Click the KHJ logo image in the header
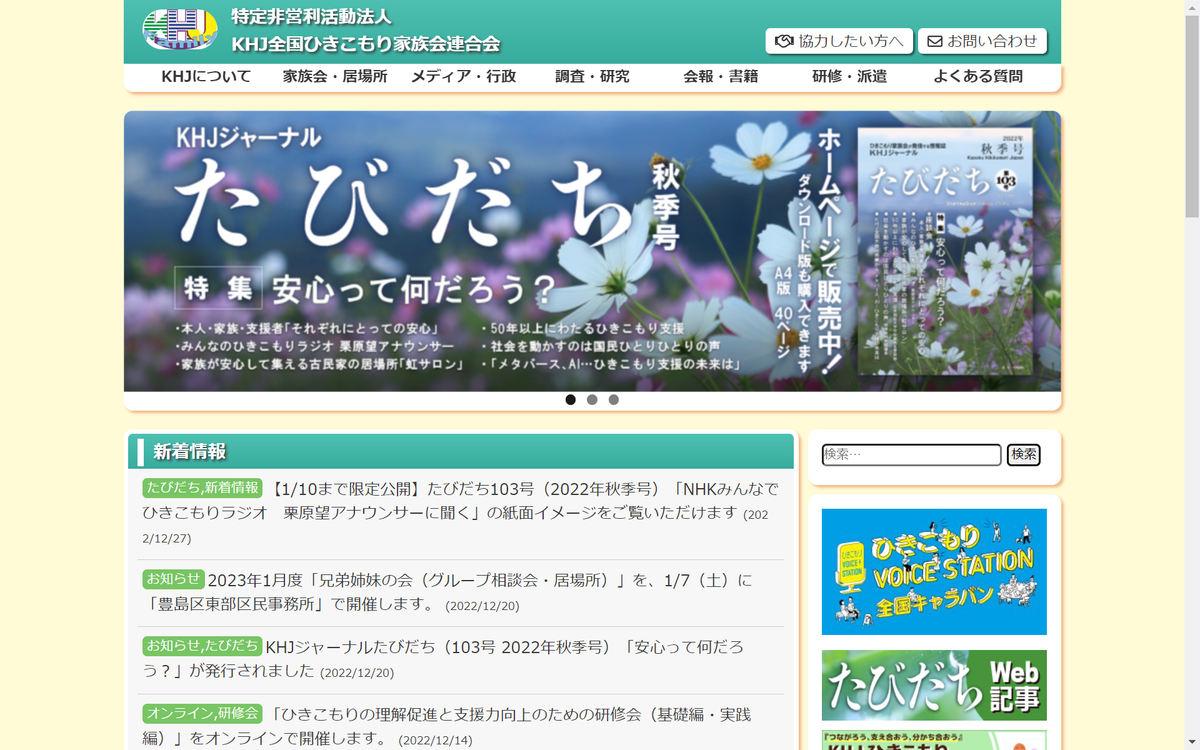 click(x=180, y=30)
